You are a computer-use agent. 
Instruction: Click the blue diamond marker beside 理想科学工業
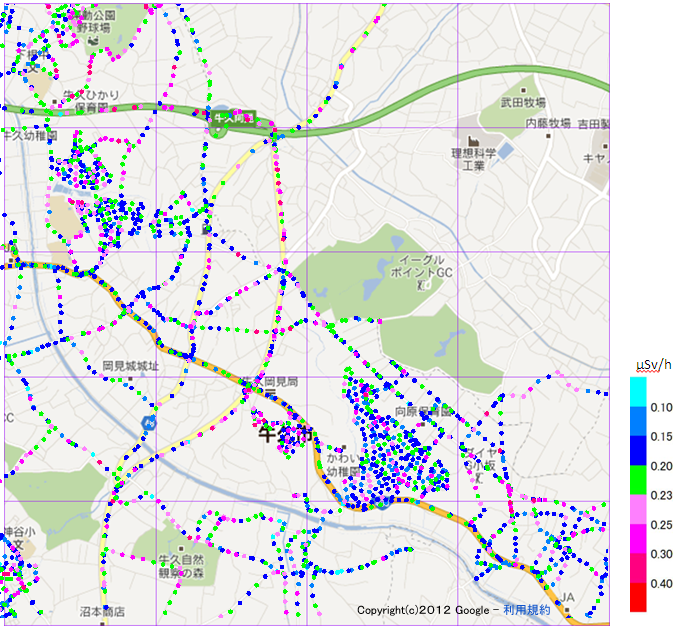point(506,152)
